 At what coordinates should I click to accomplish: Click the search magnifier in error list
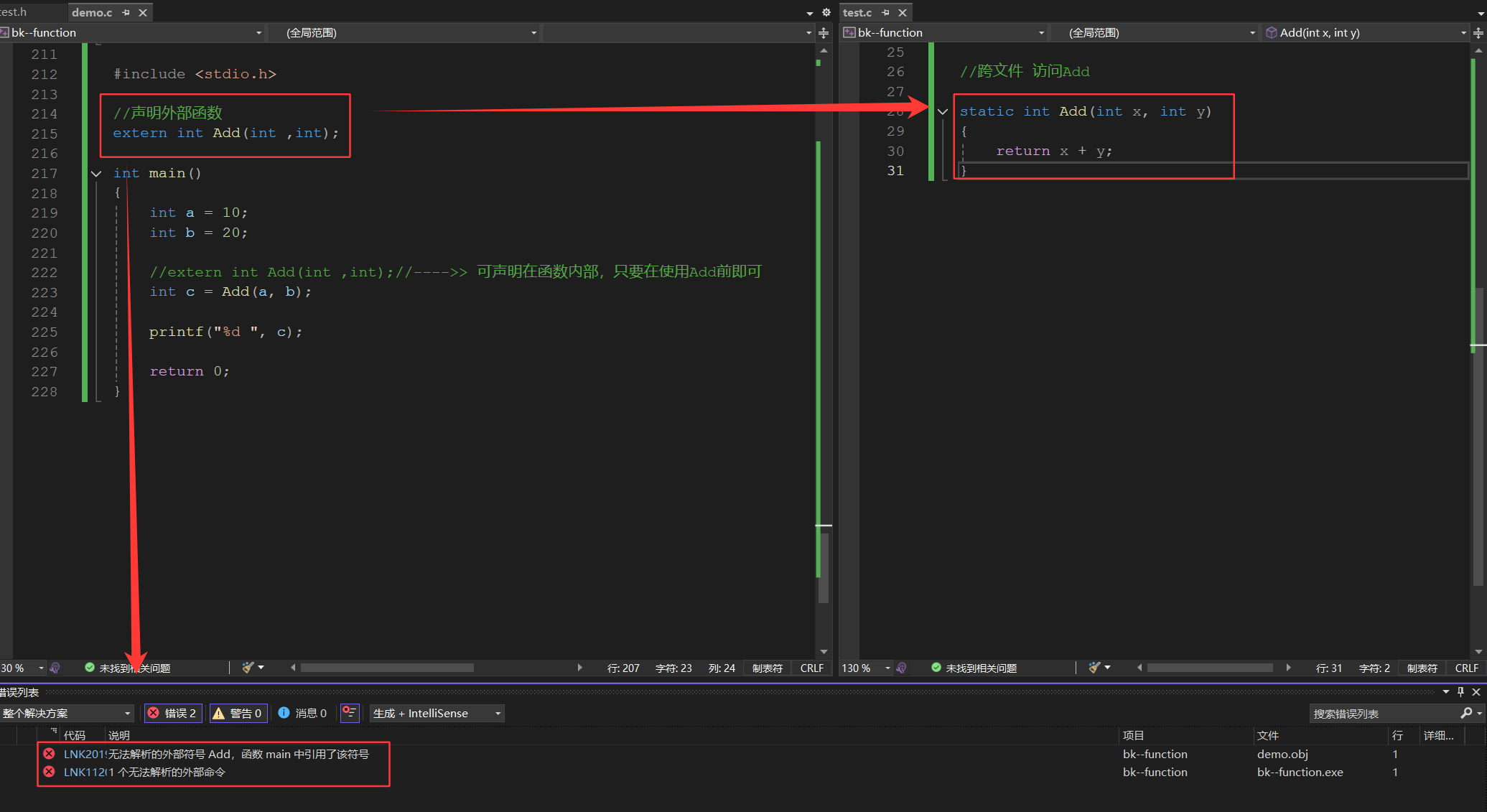click(x=1466, y=713)
